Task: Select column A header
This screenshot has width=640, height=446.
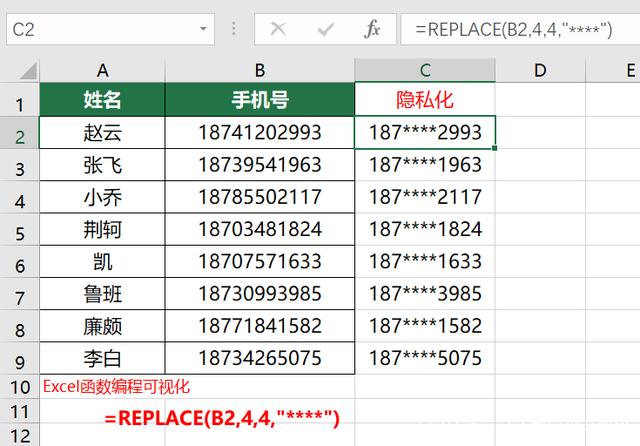Action: pos(102,70)
